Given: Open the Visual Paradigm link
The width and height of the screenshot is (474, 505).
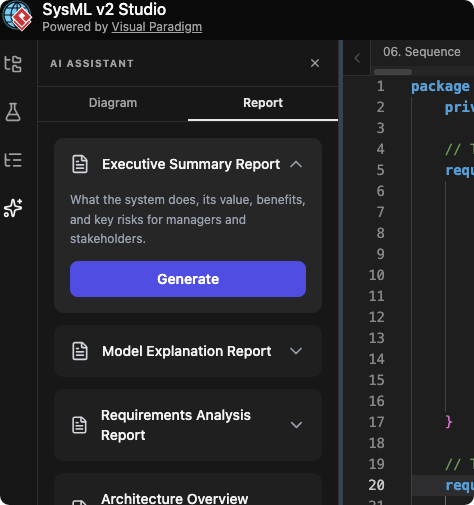Looking at the screenshot, I should pyautogui.click(x=157, y=27).
